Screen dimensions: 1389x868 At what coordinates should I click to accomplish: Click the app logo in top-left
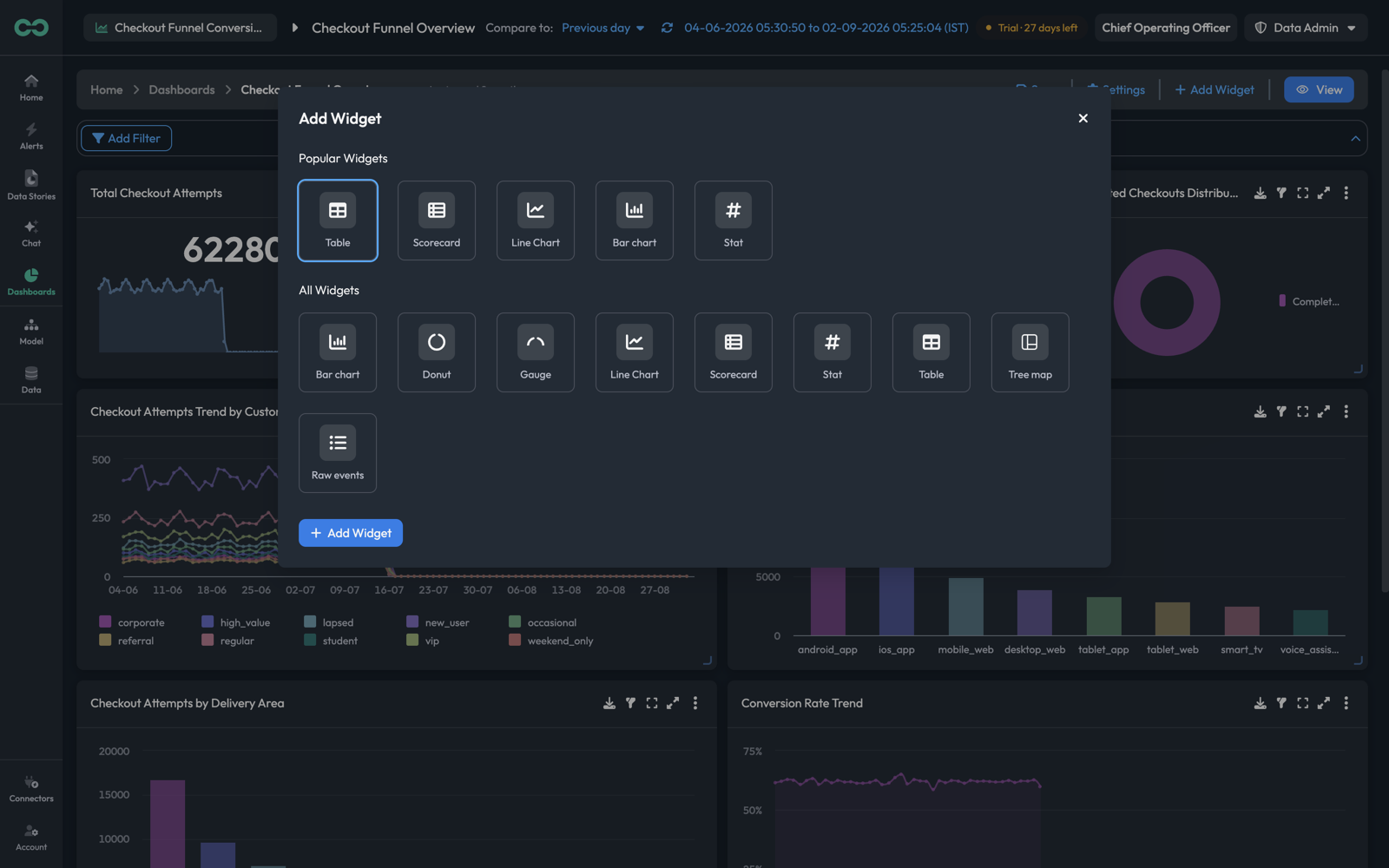tap(31, 28)
